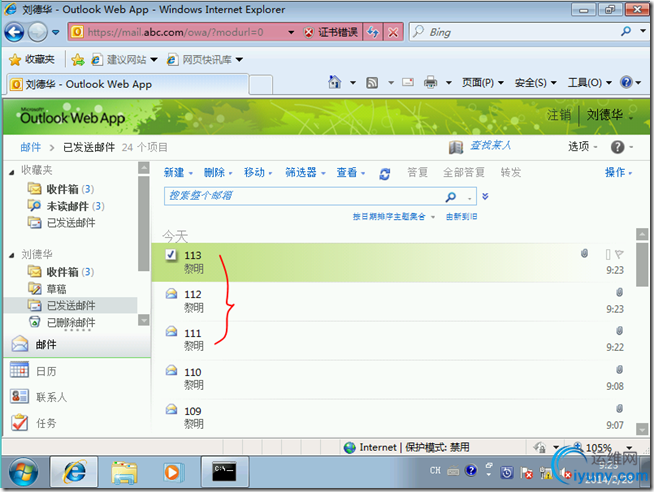Click the Read Mail icon in command bar
The image size is (654, 492).
(408, 82)
